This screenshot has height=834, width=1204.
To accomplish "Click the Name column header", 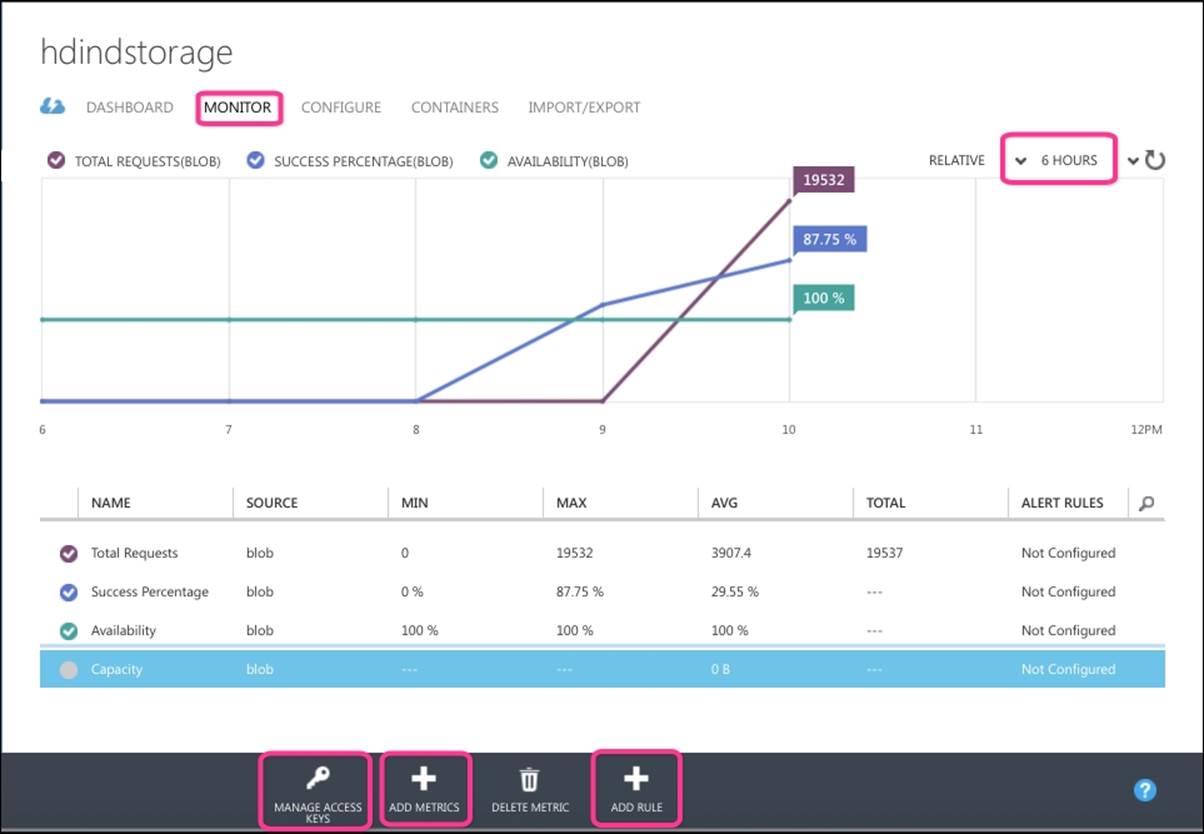I will tap(111, 503).
